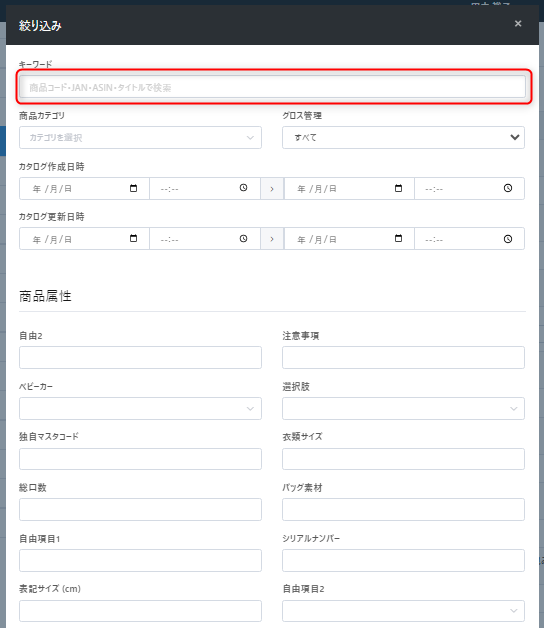Image resolution: width=544 pixels, height=628 pixels.
Task: Click the 自由2 text input
Action: click(140, 357)
